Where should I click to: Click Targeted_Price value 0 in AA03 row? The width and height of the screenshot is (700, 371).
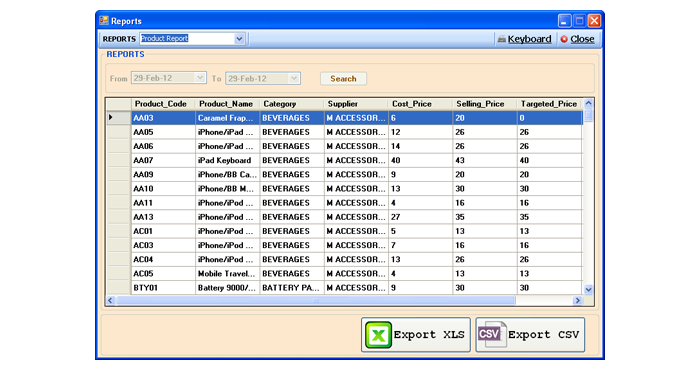coord(550,118)
